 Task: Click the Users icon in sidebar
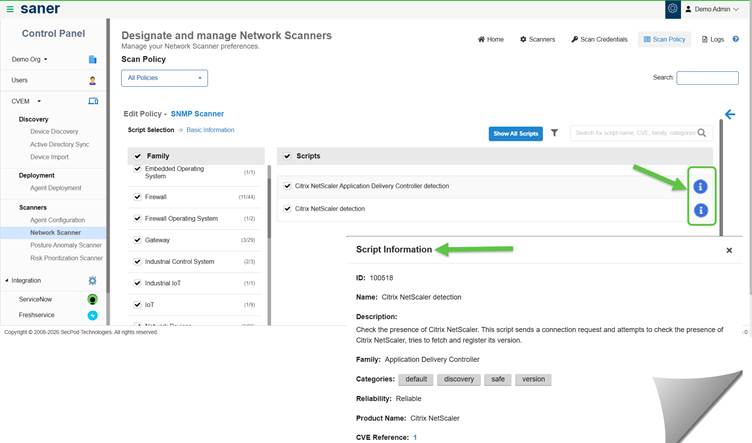click(x=93, y=80)
